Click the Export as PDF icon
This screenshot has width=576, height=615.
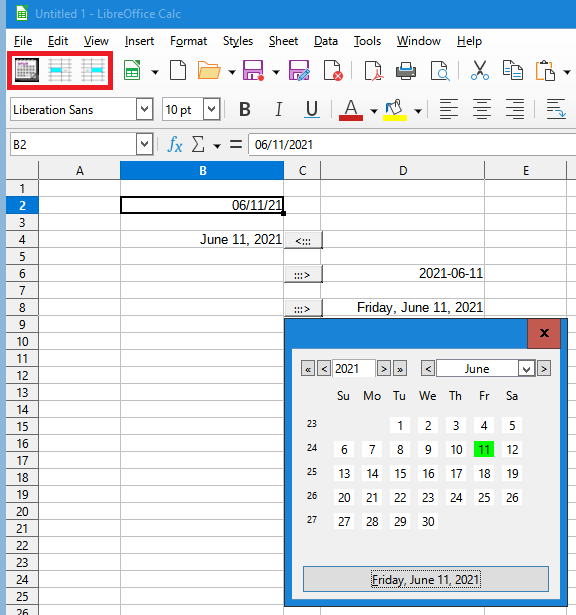click(x=372, y=71)
